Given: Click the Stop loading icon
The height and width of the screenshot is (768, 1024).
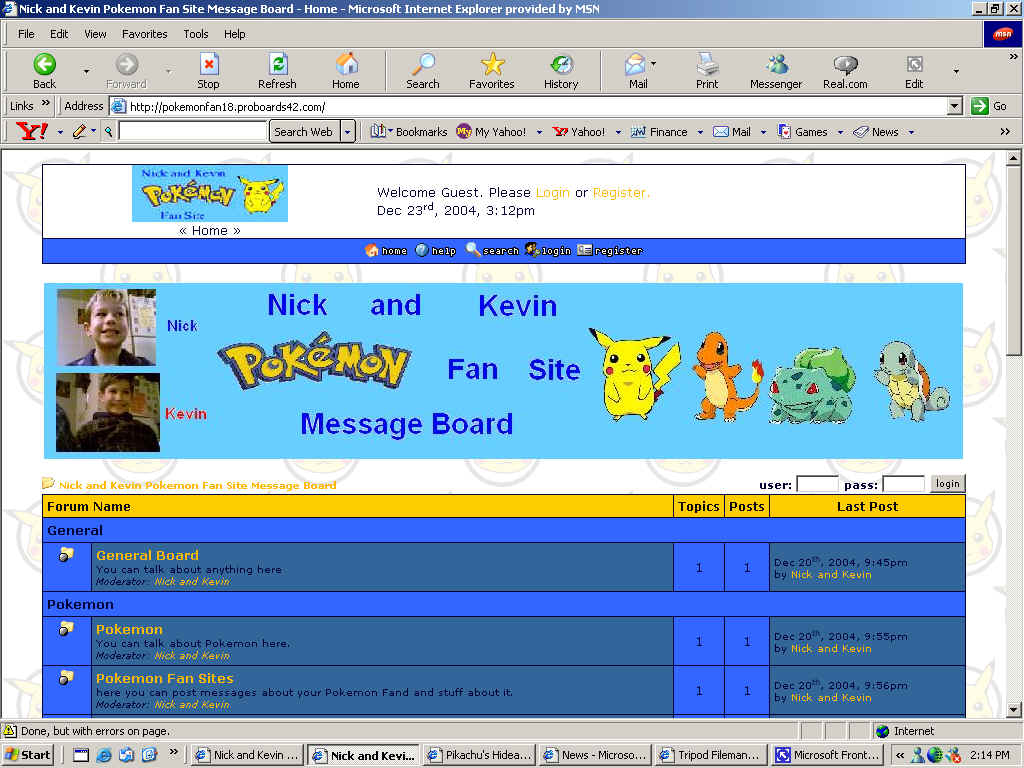Looking at the screenshot, I should pyautogui.click(x=208, y=66).
